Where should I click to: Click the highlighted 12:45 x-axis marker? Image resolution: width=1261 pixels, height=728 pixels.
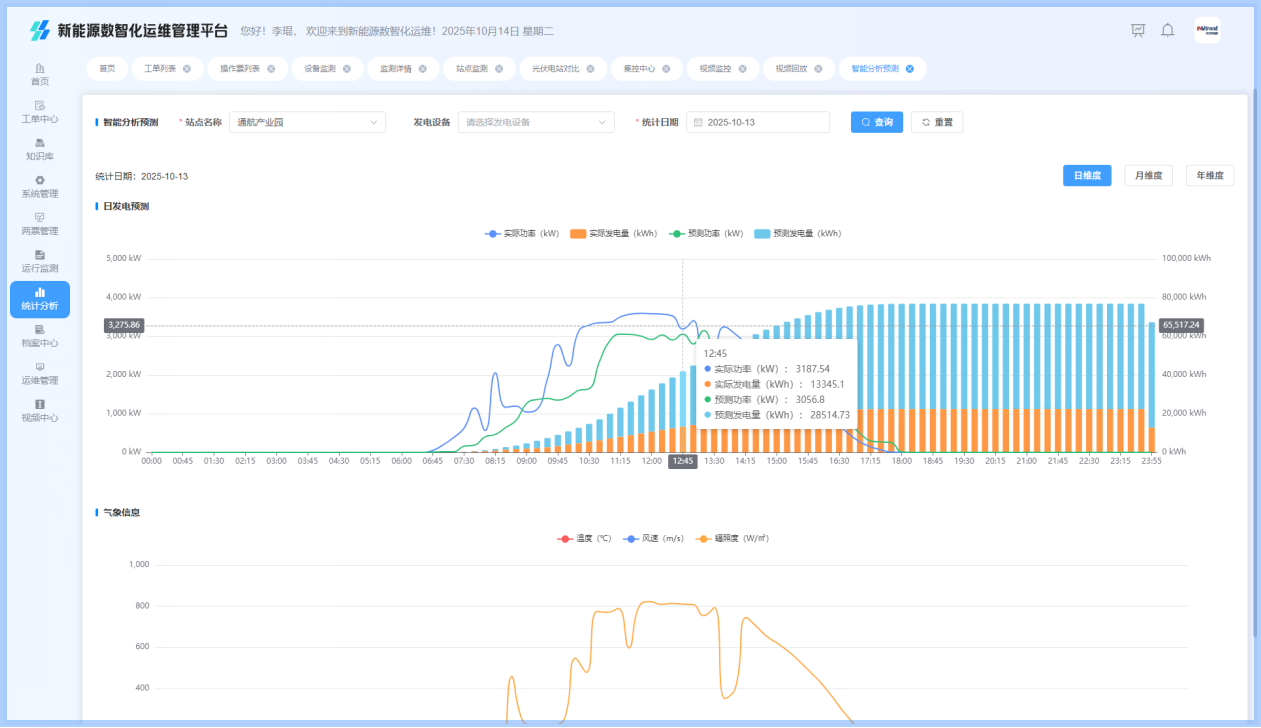pyautogui.click(x=683, y=461)
